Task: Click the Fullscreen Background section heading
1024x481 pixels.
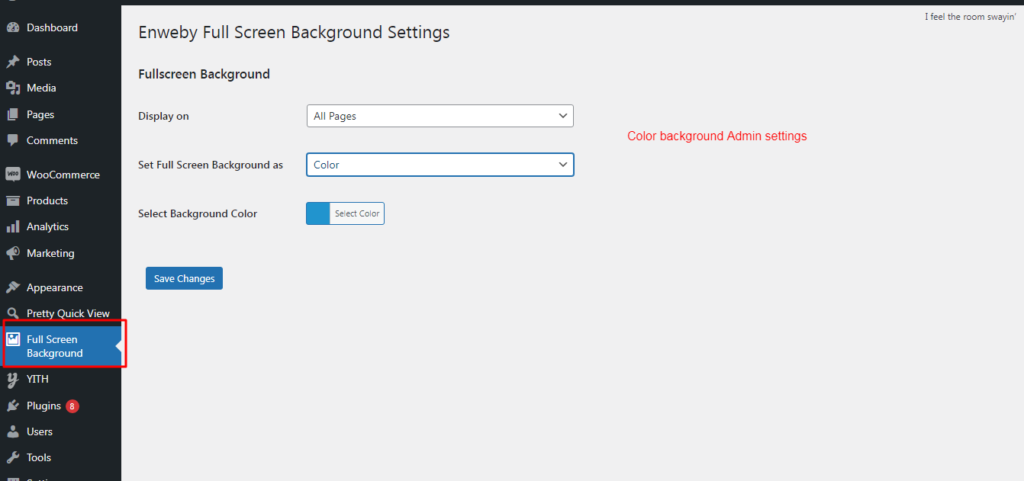Action: point(204,74)
